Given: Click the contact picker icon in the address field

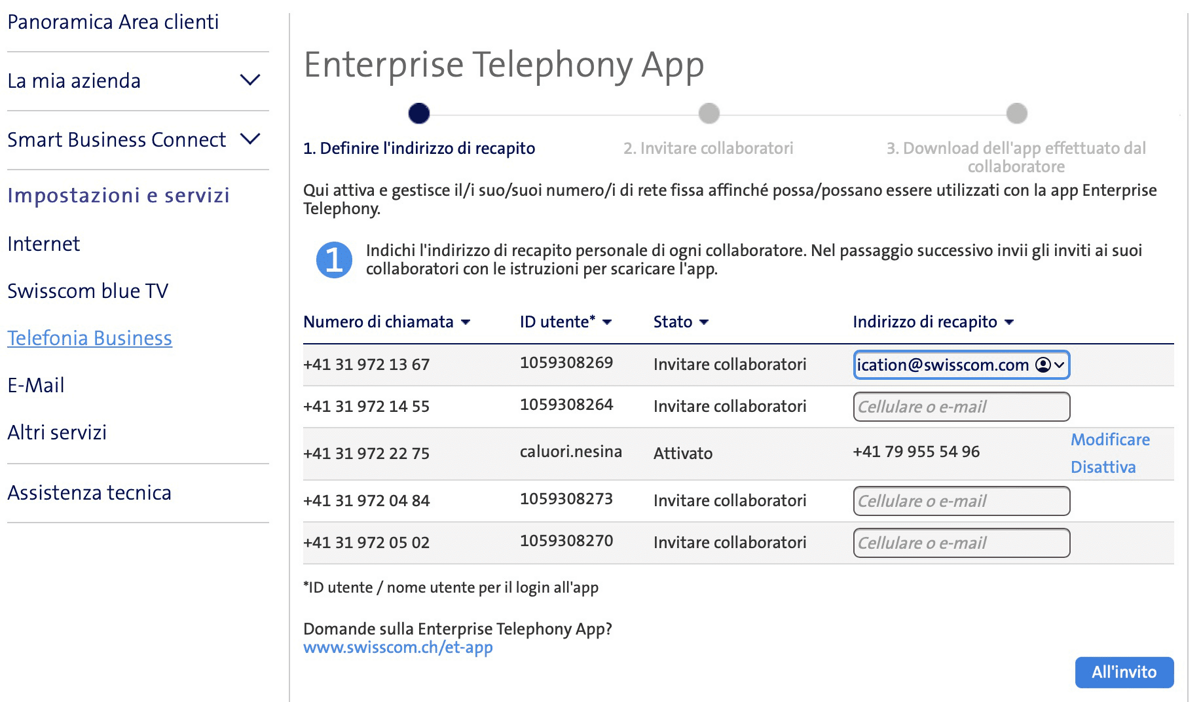Looking at the screenshot, I should (x=1042, y=365).
